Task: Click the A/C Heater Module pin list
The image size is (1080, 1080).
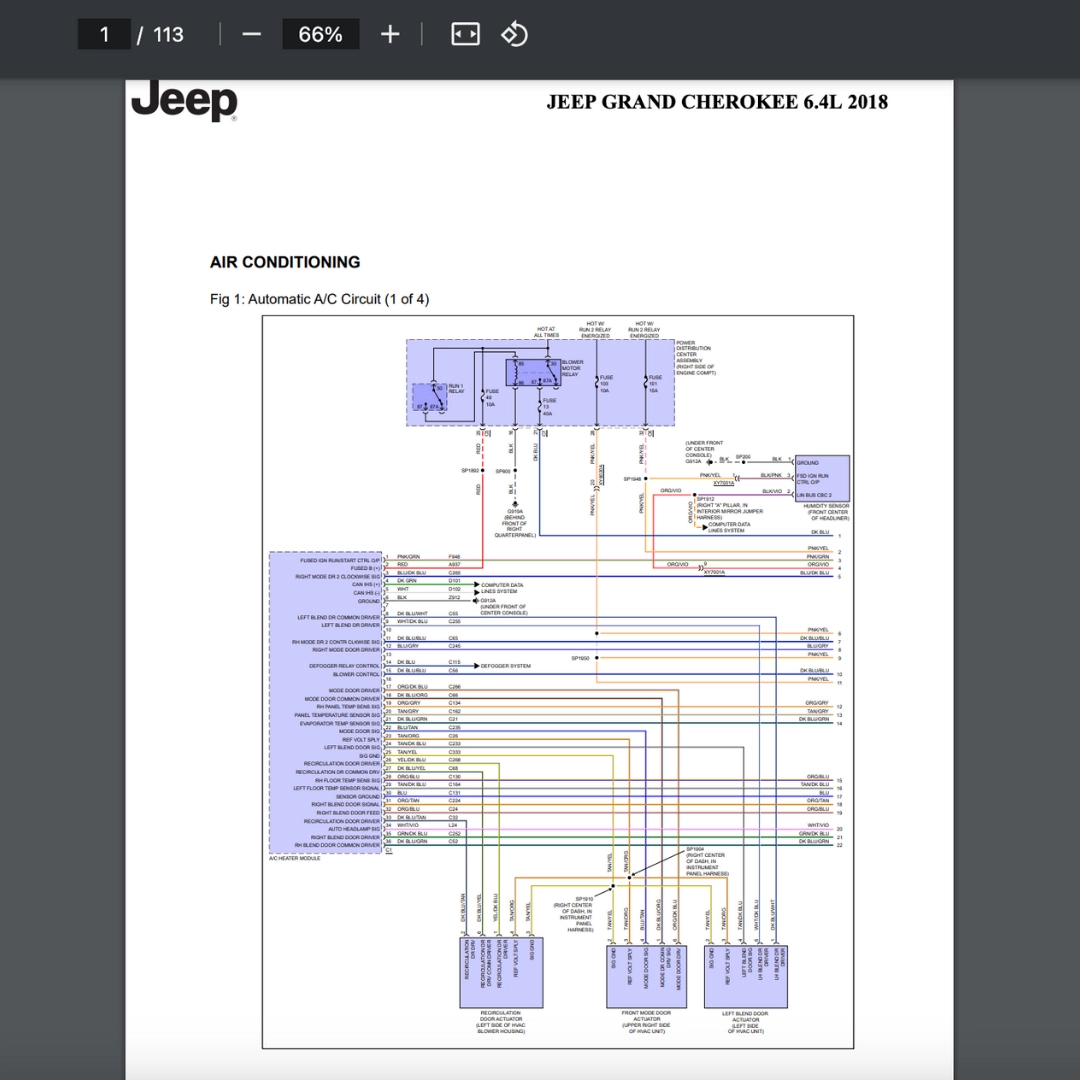Action: point(326,700)
